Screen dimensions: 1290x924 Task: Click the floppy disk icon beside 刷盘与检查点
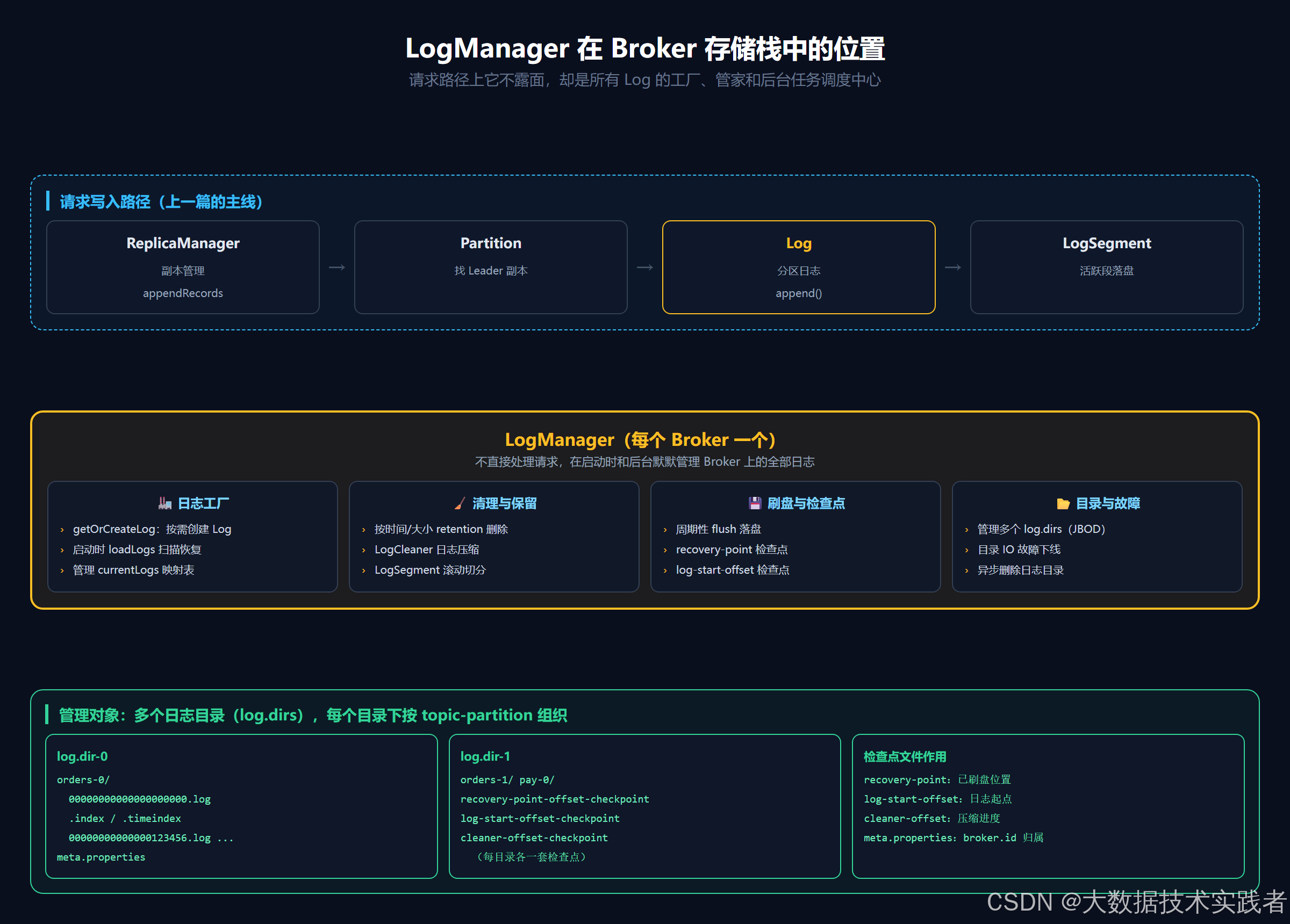755,503
